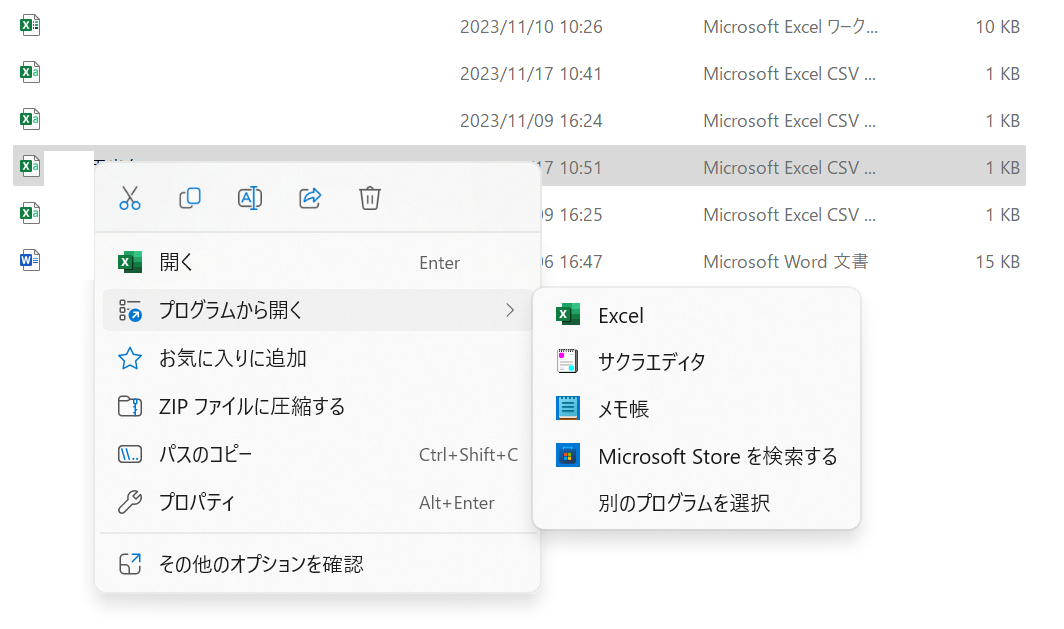The width and height of the screenshot is (1064, 629).
Task: Click type Microsoft Excel ワーク...
Action: click(791, 27)
